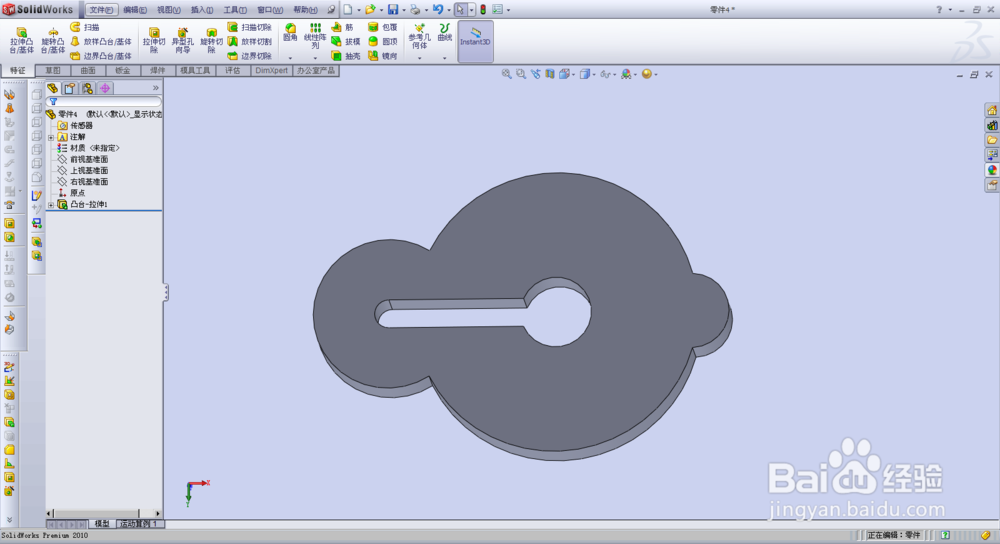Screen dimensions: 1000x544
Task: Toggle the Instant3D button
Action: [x=475, y=39]
